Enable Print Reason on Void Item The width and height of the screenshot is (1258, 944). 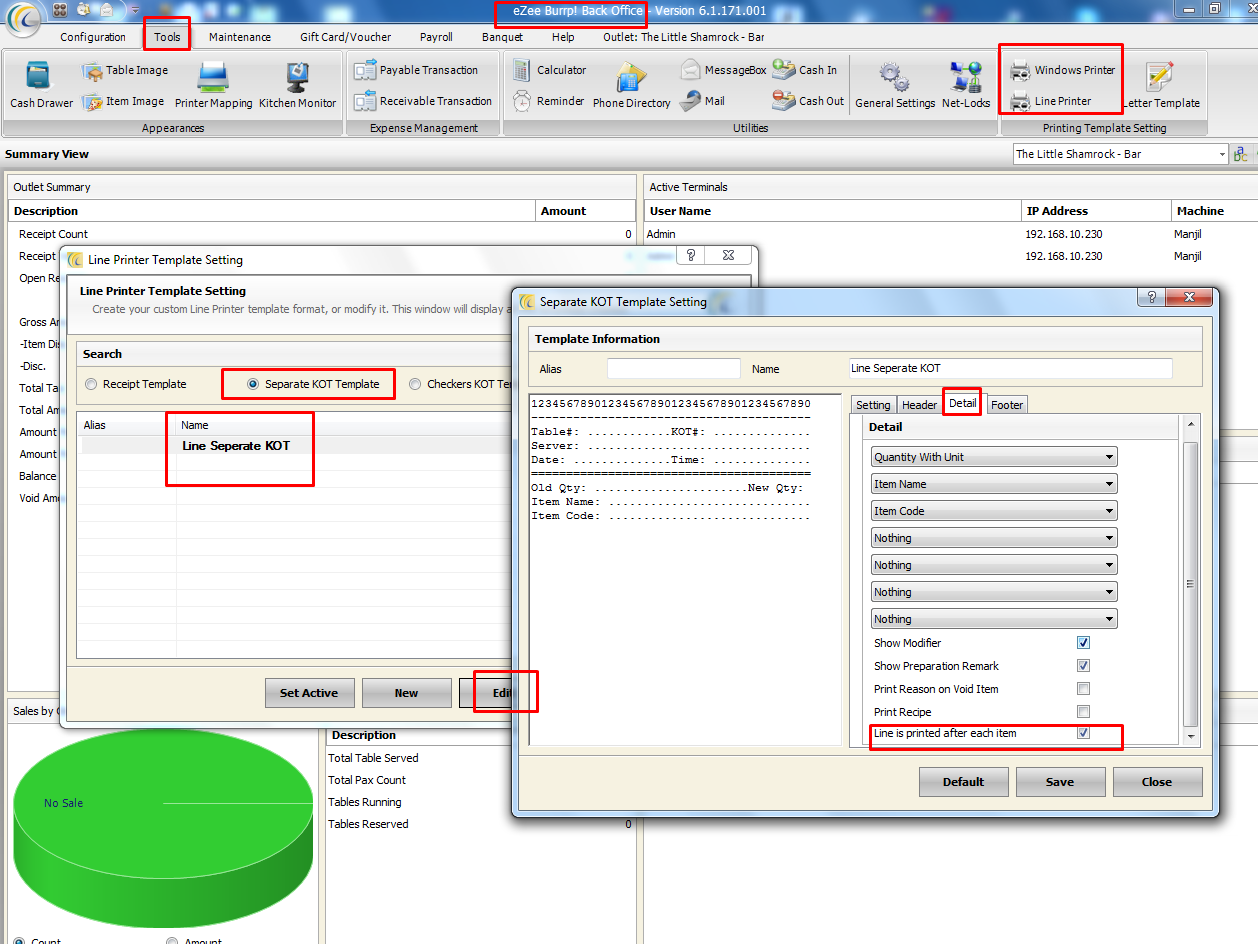pyautogui.click(x=1083, y=689)
